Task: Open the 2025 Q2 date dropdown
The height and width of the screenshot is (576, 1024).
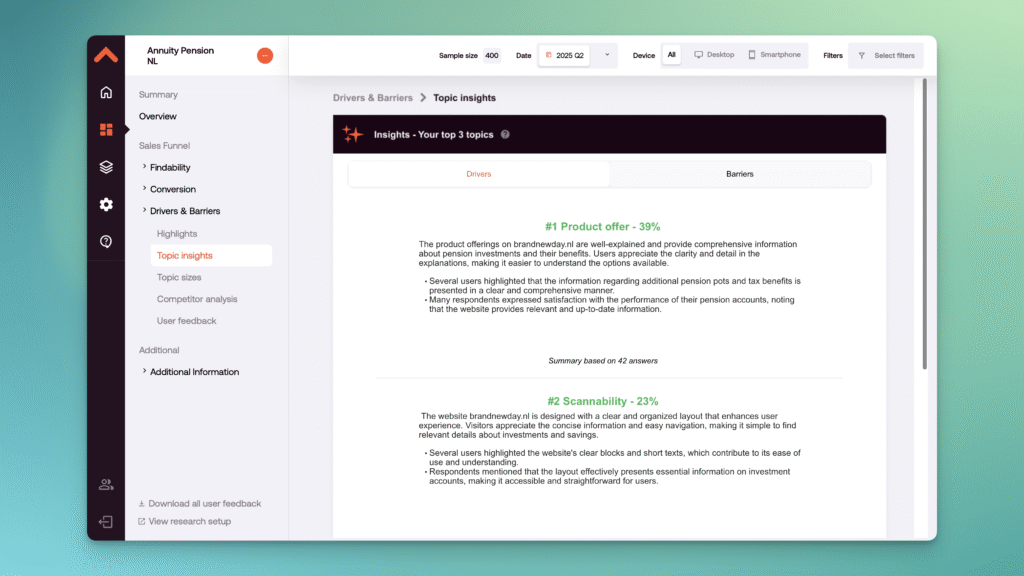Action: (577, 55)
